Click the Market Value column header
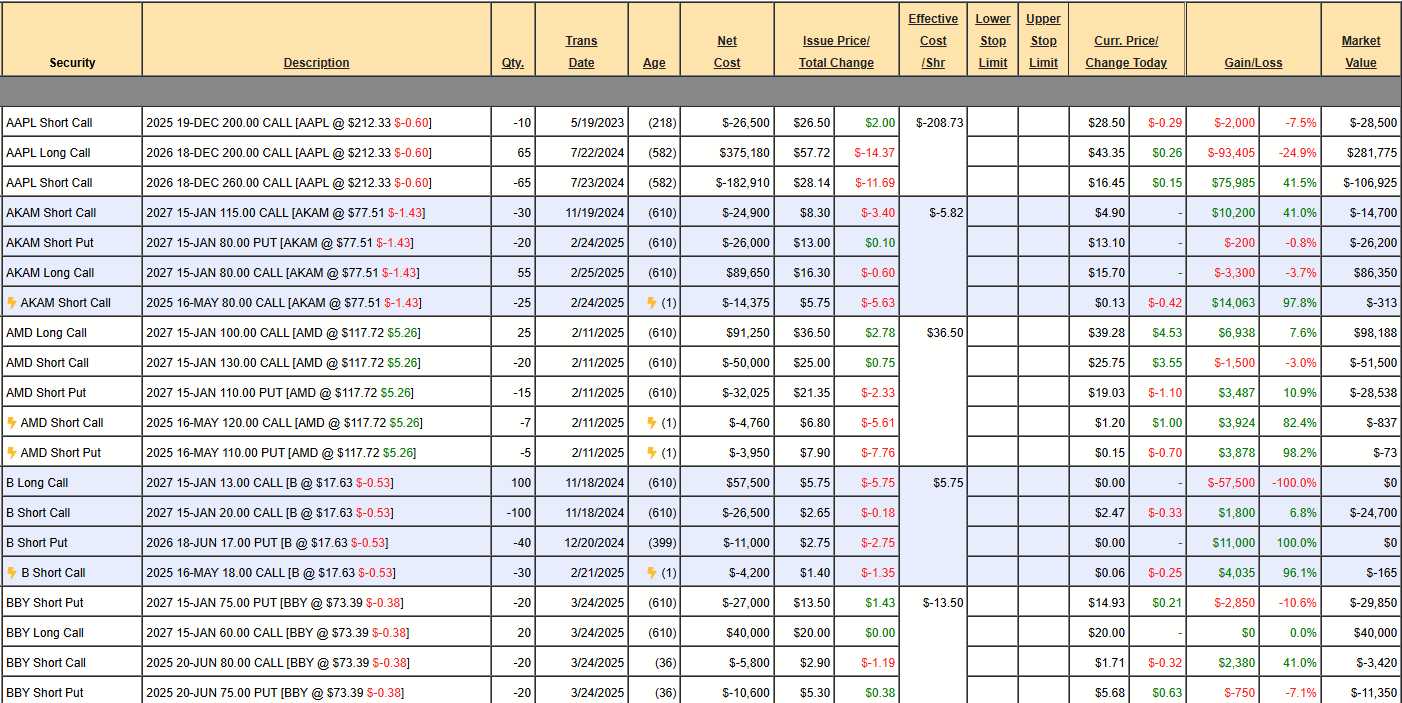 click(1360, 51)
